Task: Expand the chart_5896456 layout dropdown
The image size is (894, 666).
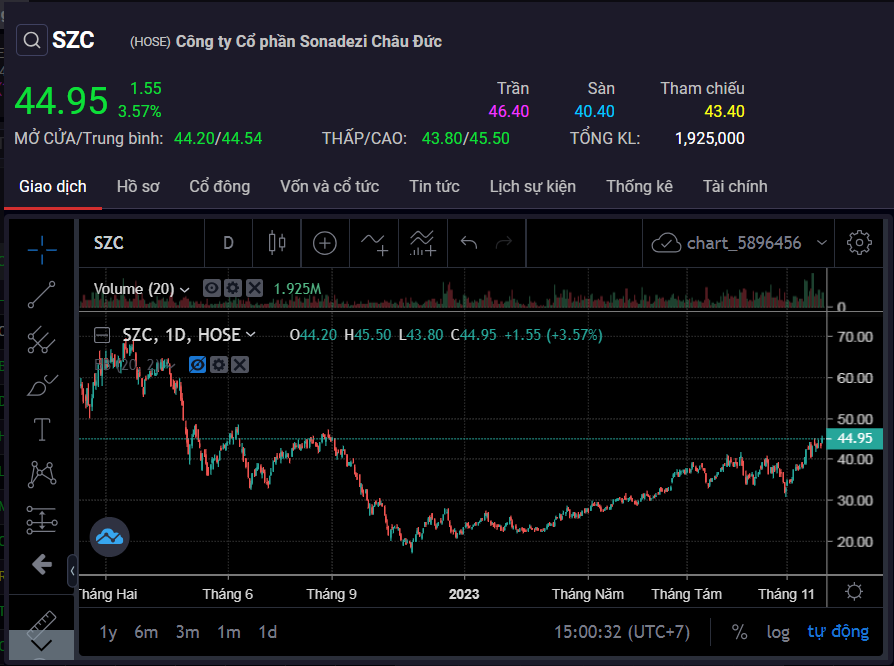Action: [822, 243]
